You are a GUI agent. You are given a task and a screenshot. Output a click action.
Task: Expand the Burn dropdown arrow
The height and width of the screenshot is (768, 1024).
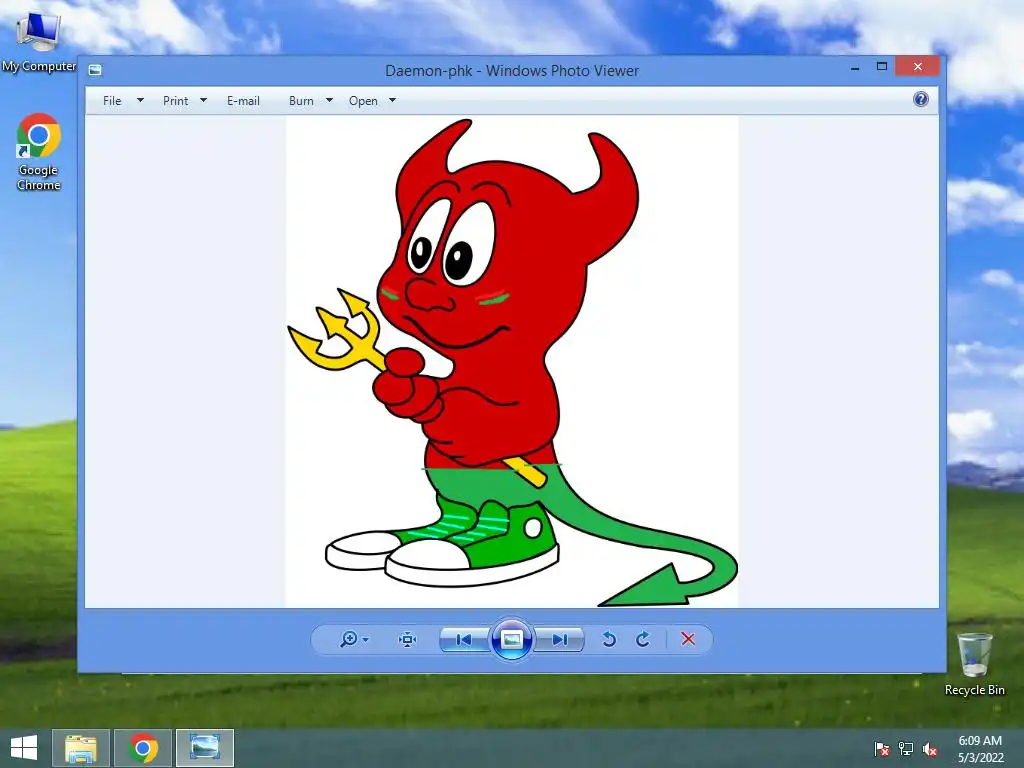pos(329,101)
